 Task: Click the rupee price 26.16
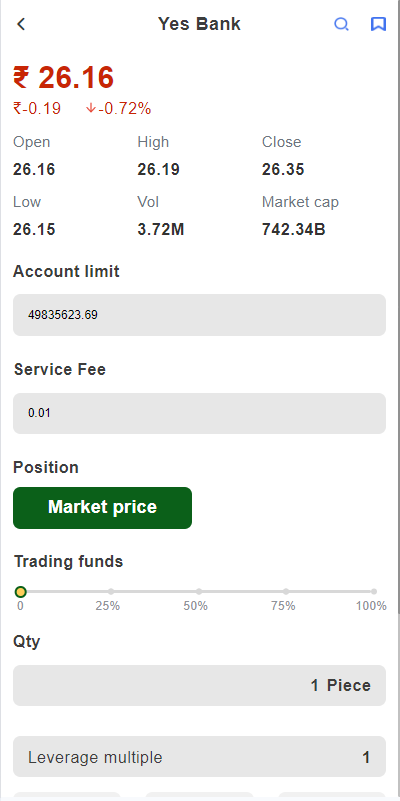coord(63,78)
